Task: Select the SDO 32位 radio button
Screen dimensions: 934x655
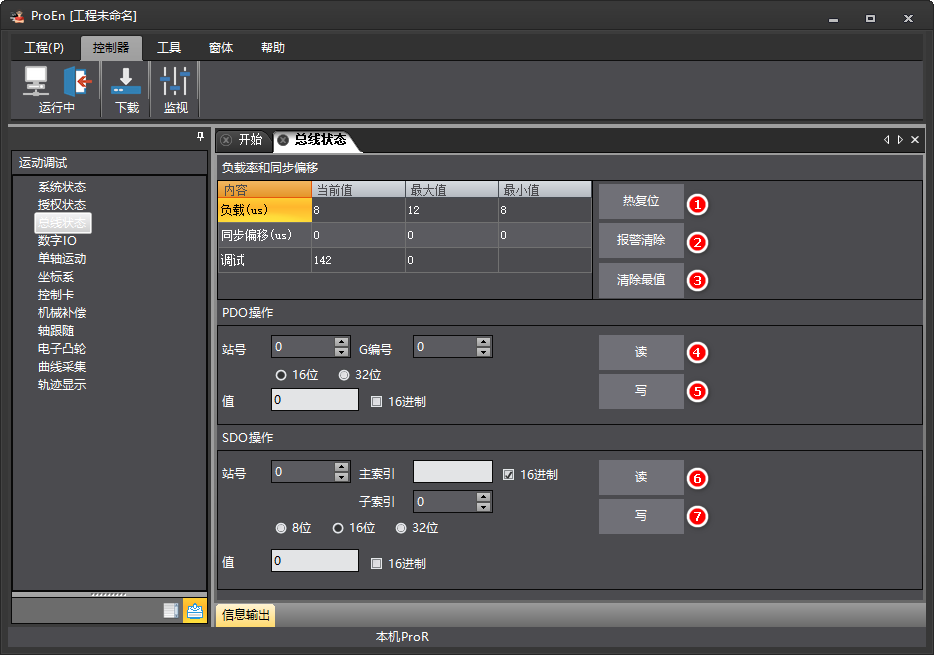Action: coord(401,528)
